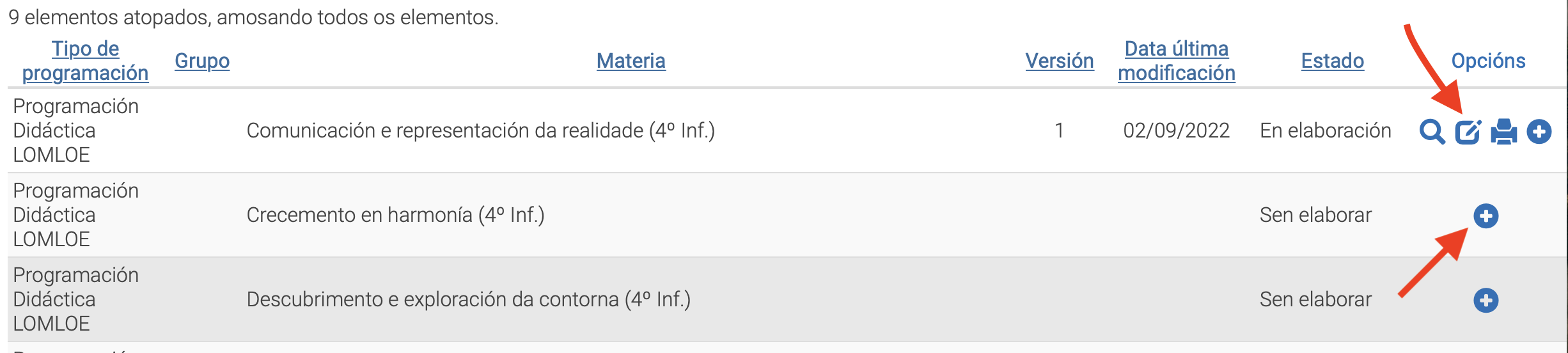Screen dimensions: 1568x353
Task: Sort table by Grupo column
Action: 202,61
